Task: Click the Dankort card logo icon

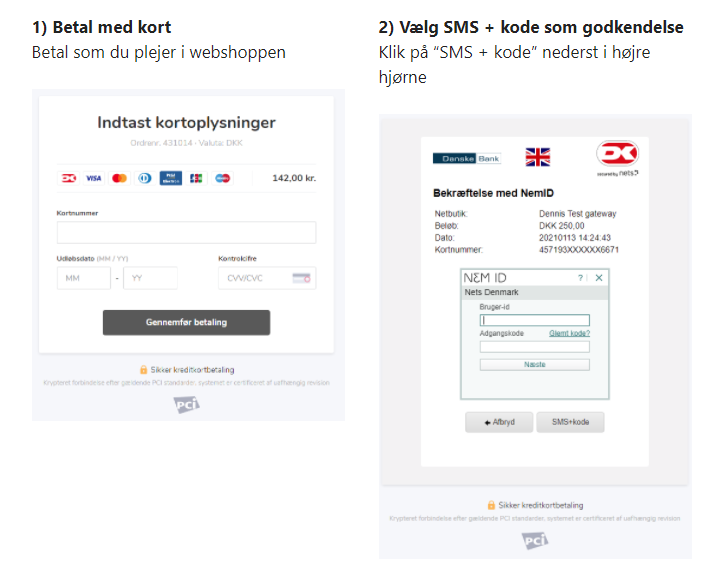Action: [x=69, y=178]
